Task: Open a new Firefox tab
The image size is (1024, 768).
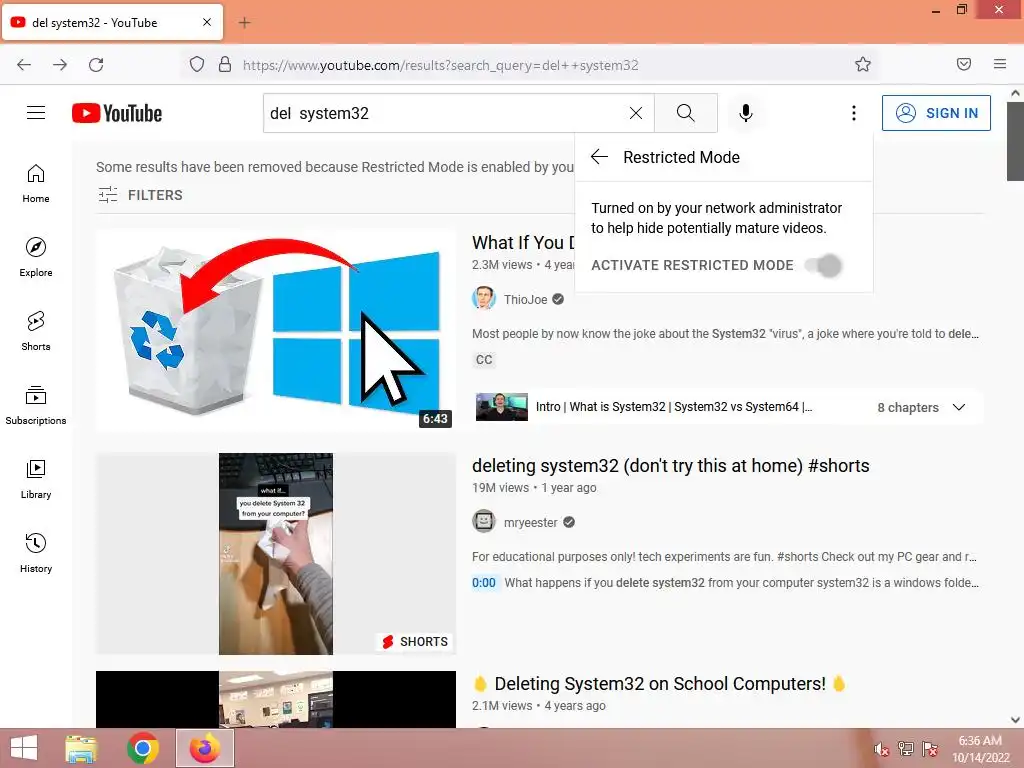Action: coord(244,23)
